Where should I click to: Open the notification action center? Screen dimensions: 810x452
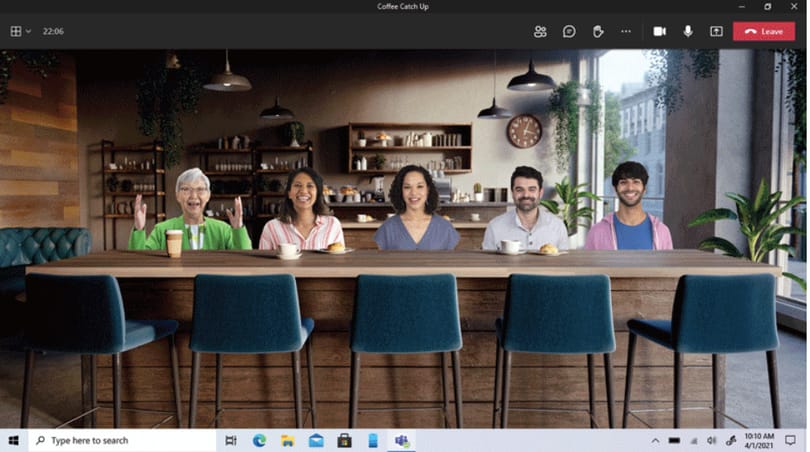tap(790, 441)
